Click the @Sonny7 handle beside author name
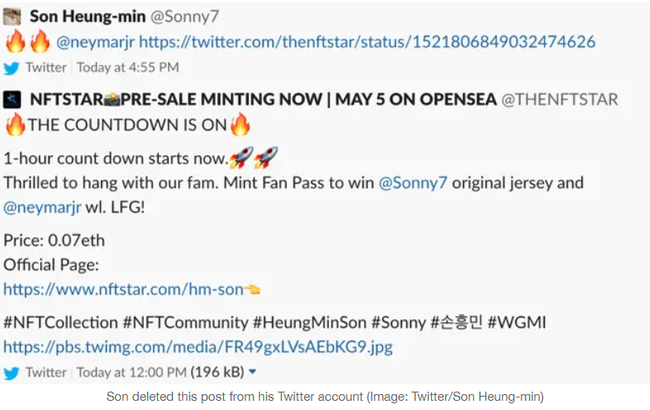Screen dimensions: 650x410 [188, 16]
